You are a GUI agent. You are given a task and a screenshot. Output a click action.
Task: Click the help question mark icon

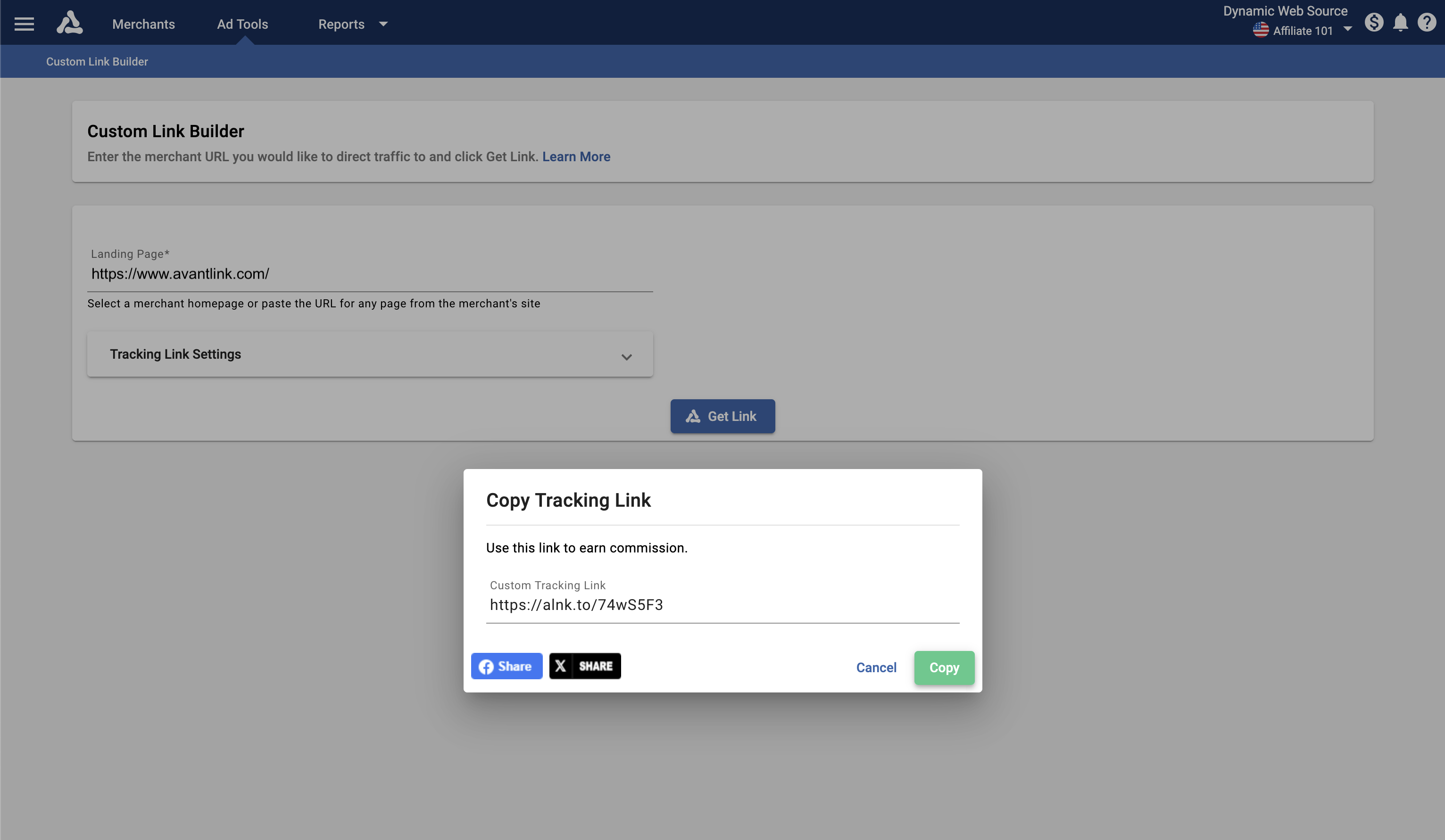point(1426,22)
